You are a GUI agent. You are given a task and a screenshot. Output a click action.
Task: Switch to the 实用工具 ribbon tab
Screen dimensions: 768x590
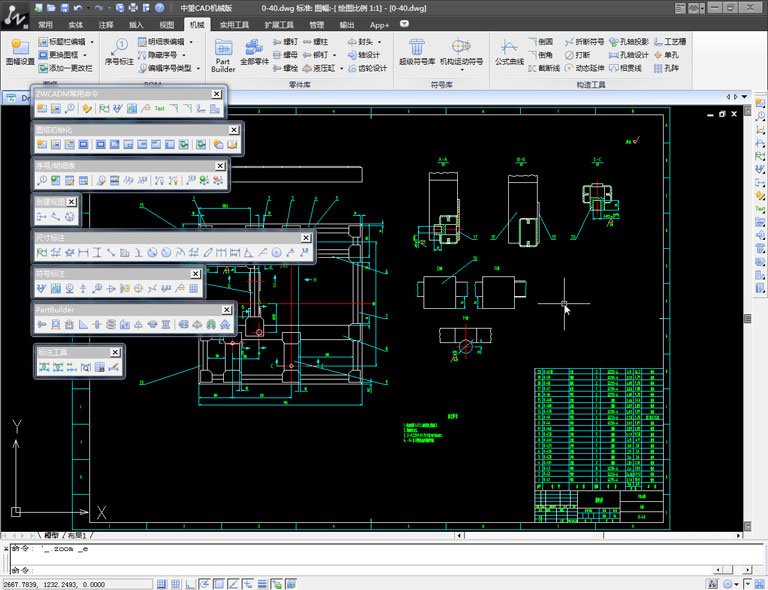(234, 24)
